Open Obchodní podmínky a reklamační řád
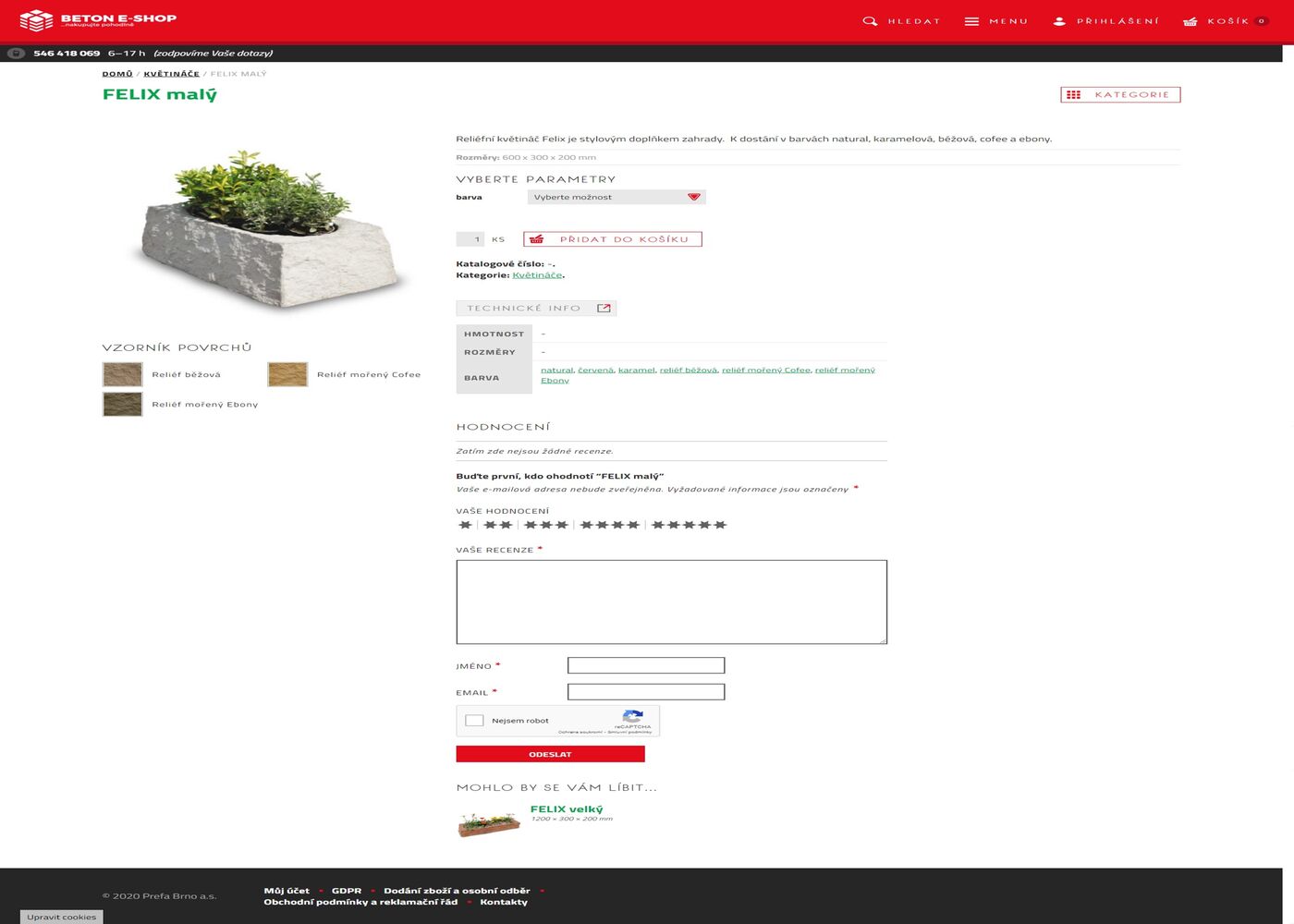Screen dimensions: 1294x924 (x=360, y=902)
